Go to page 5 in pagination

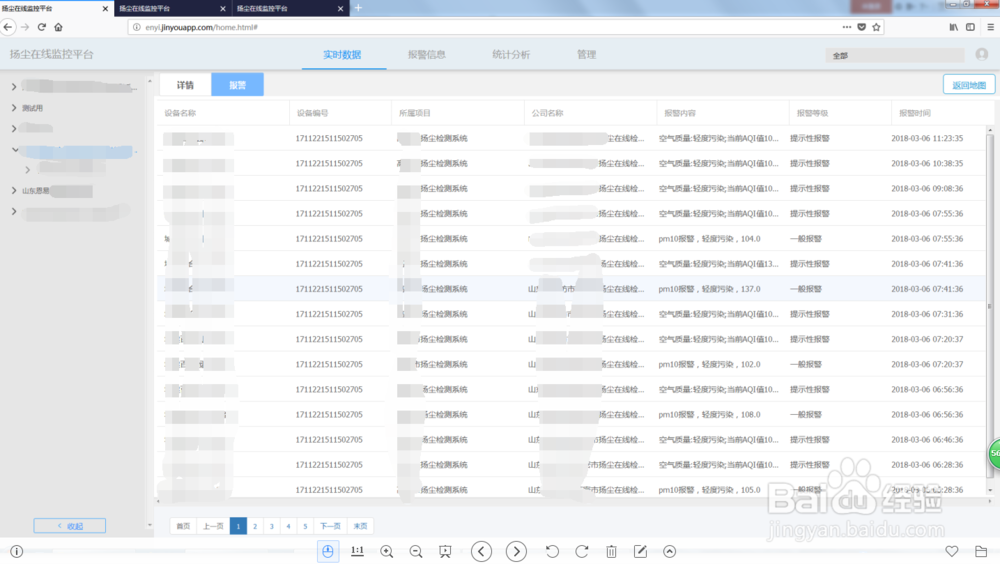click(x=305, y=526)
